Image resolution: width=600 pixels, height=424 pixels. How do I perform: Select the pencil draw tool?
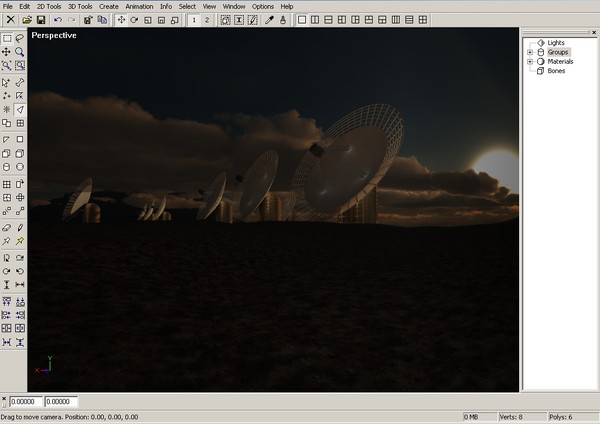(x=20, y=228)
